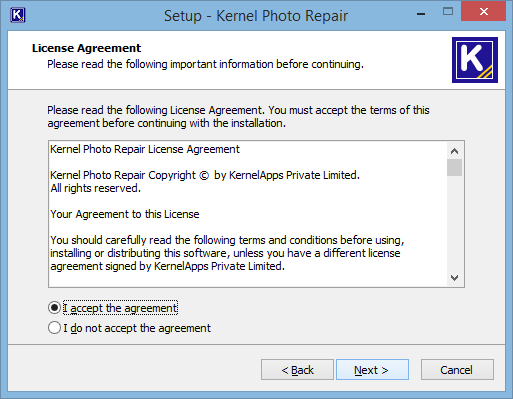Click the large Kernel K logo
Image resolution: width=513 pixels, height=399 pixels.
pyautogui.click(x=475, y=60)
